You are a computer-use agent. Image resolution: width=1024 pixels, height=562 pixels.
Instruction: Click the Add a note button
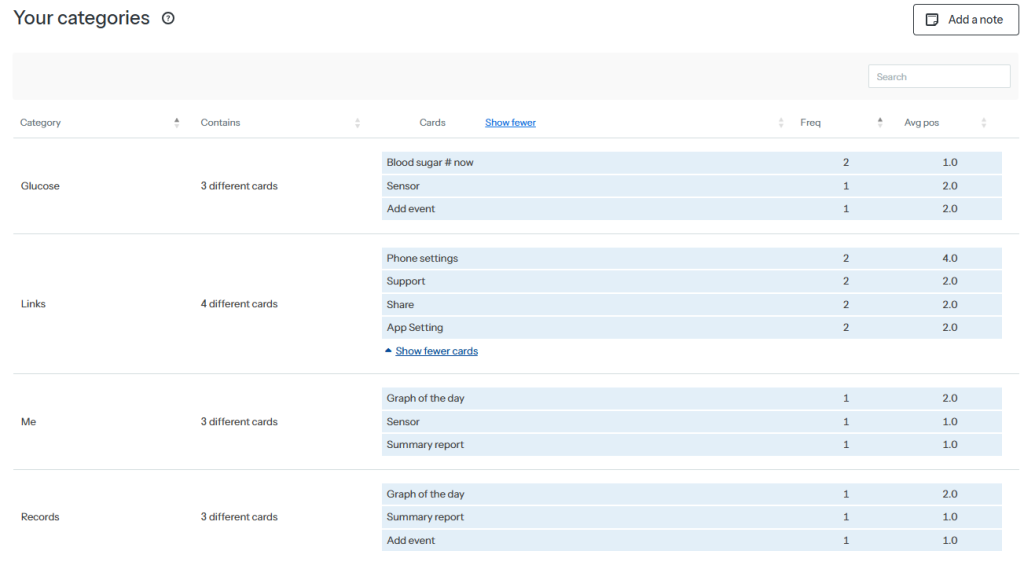[x=965, y=20]
